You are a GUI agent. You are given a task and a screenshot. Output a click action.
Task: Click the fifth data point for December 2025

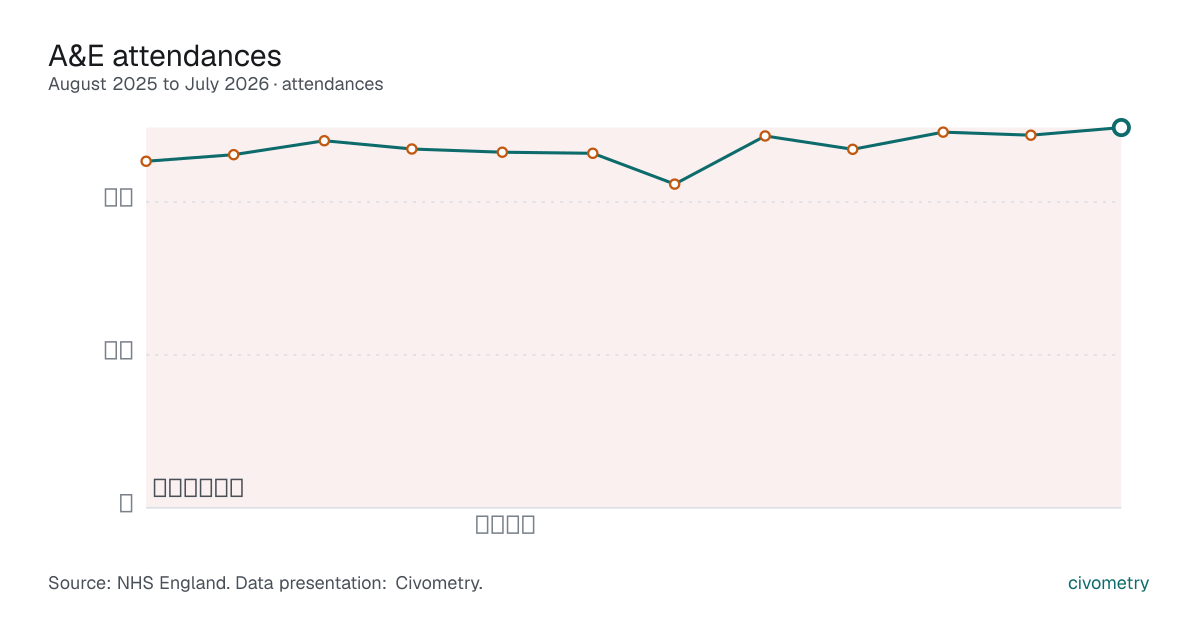502,152
